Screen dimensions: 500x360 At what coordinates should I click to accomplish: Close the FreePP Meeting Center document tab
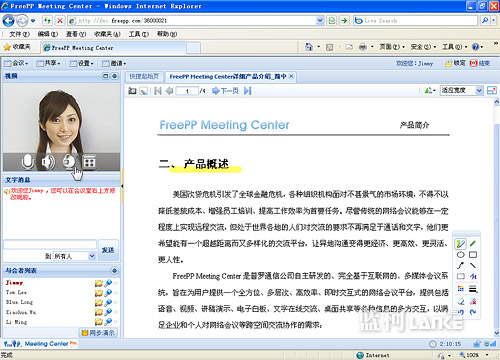coord(291,76)
